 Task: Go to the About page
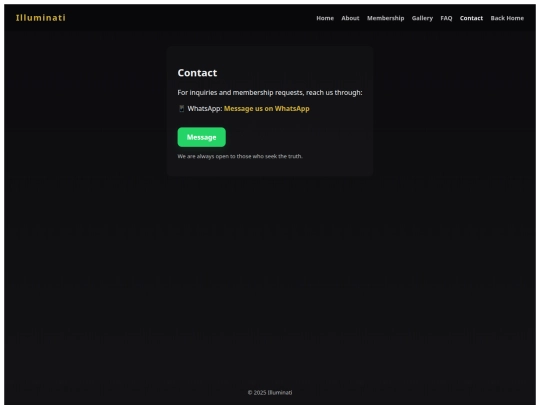click(350, 18)
